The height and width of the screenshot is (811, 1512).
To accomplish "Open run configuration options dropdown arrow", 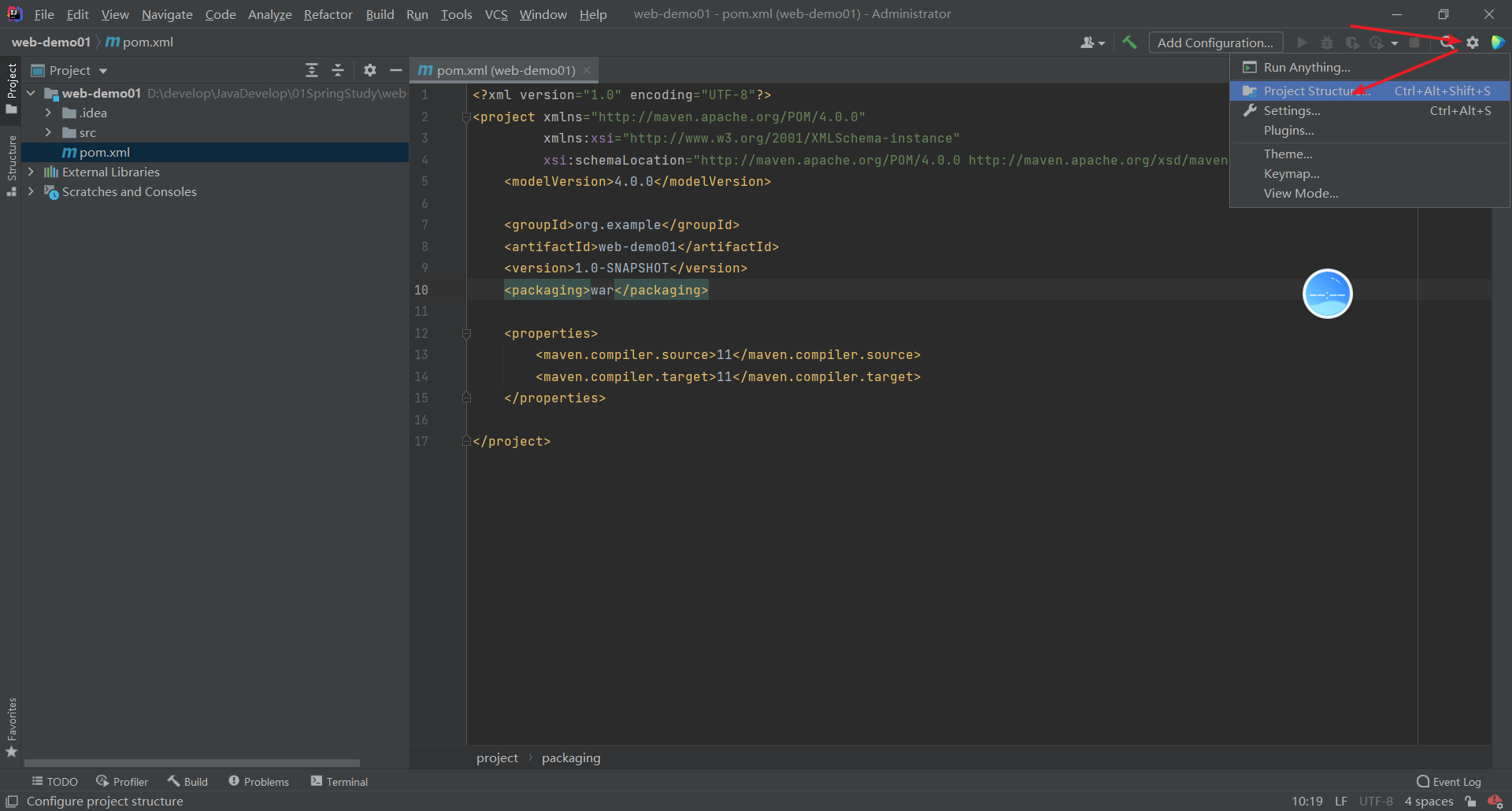I will tap(1395, 43).
